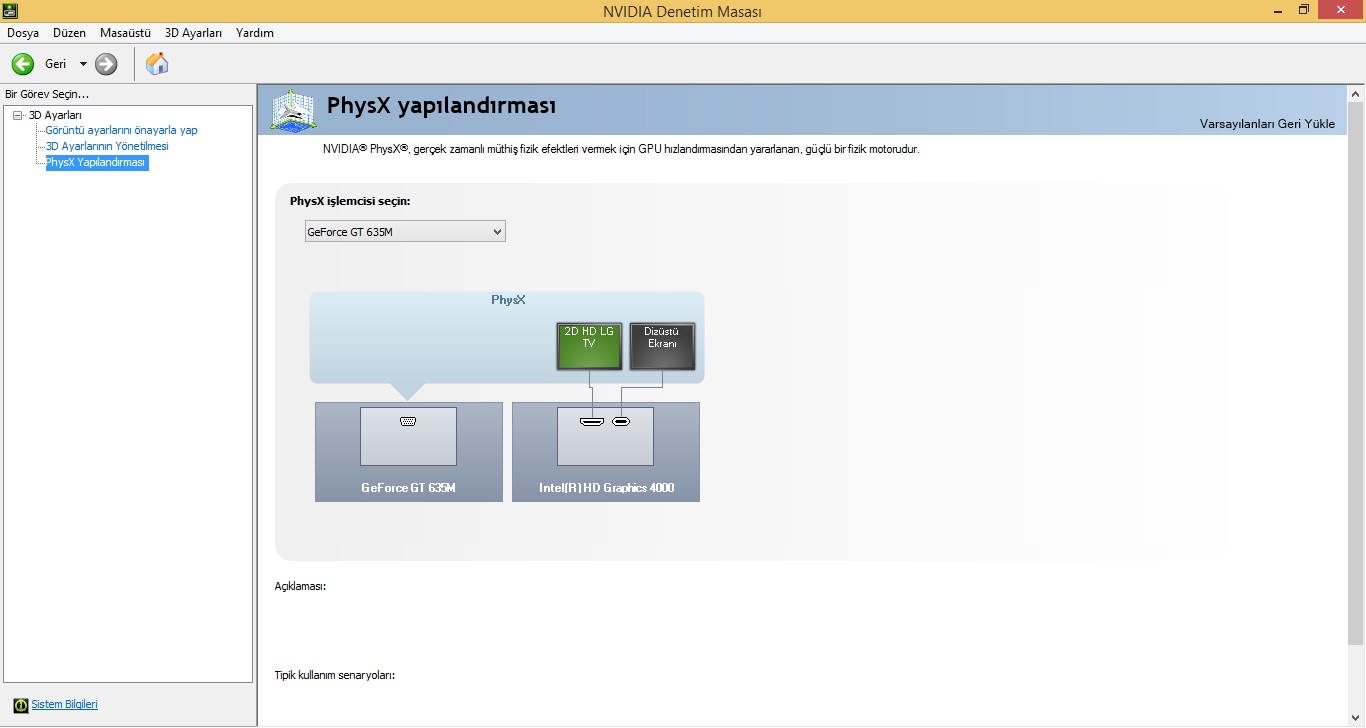Click the HDMI connector icon on Intel GPU
This screenshot has height=728, width=1366.
point(592,421)
